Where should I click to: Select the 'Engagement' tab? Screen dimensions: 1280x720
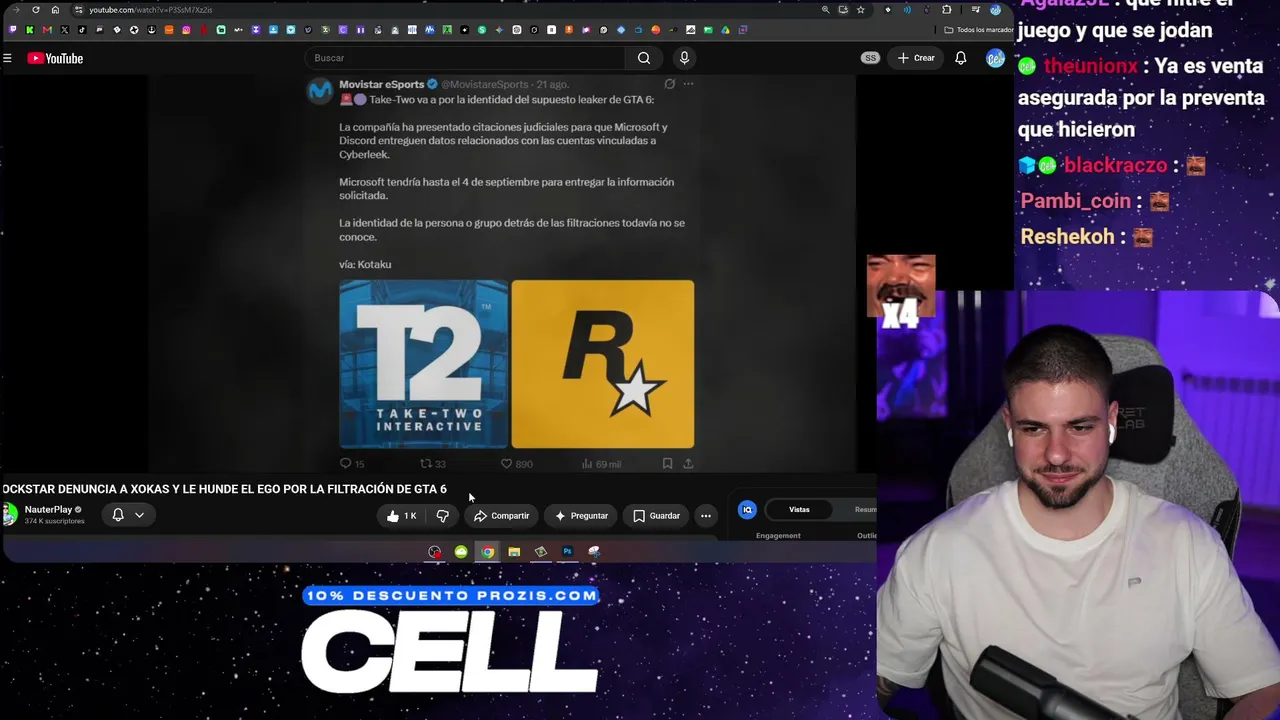point(778,536)
